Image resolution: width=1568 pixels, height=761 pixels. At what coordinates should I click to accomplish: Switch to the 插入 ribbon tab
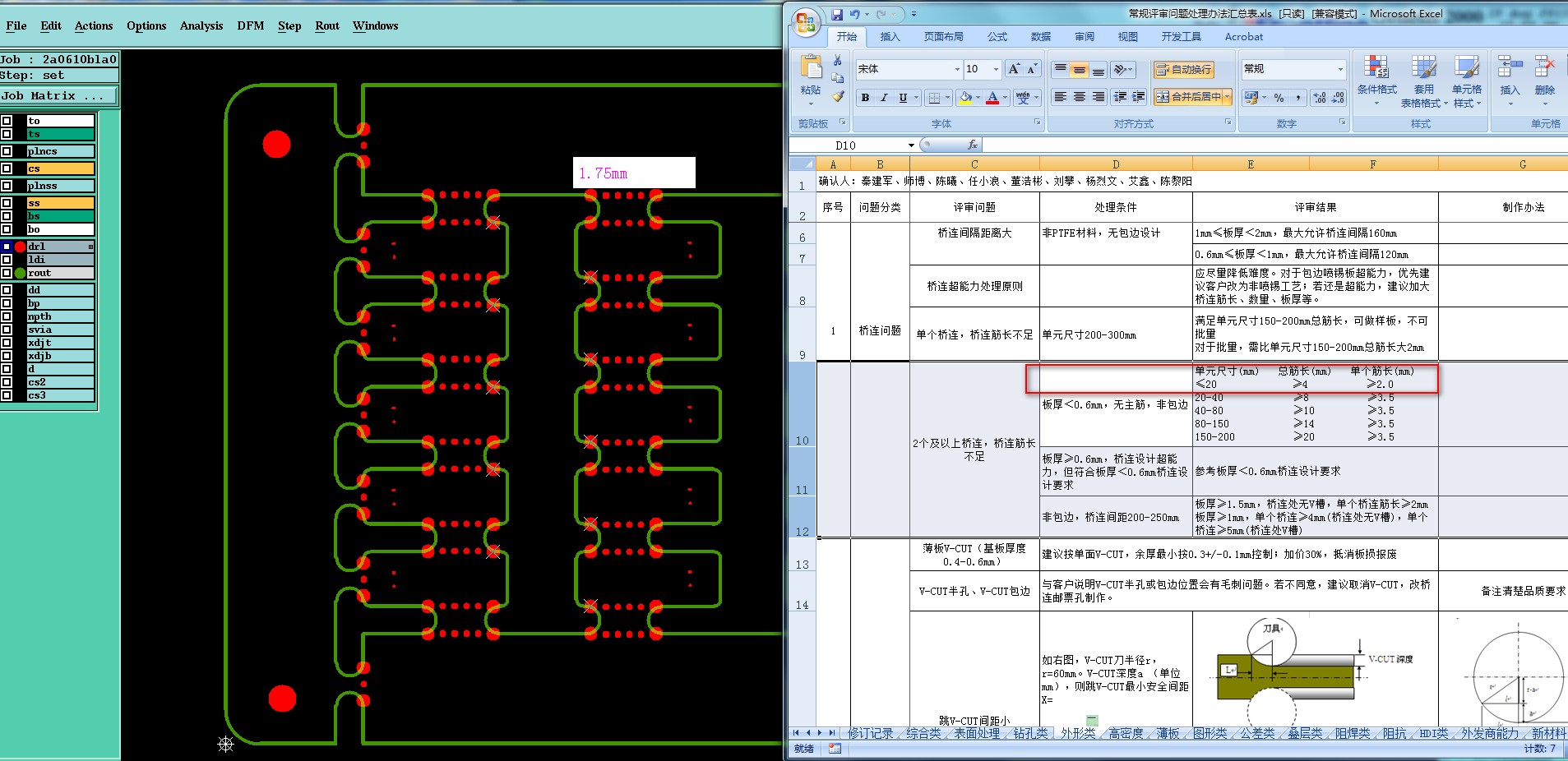coord(890,37)
